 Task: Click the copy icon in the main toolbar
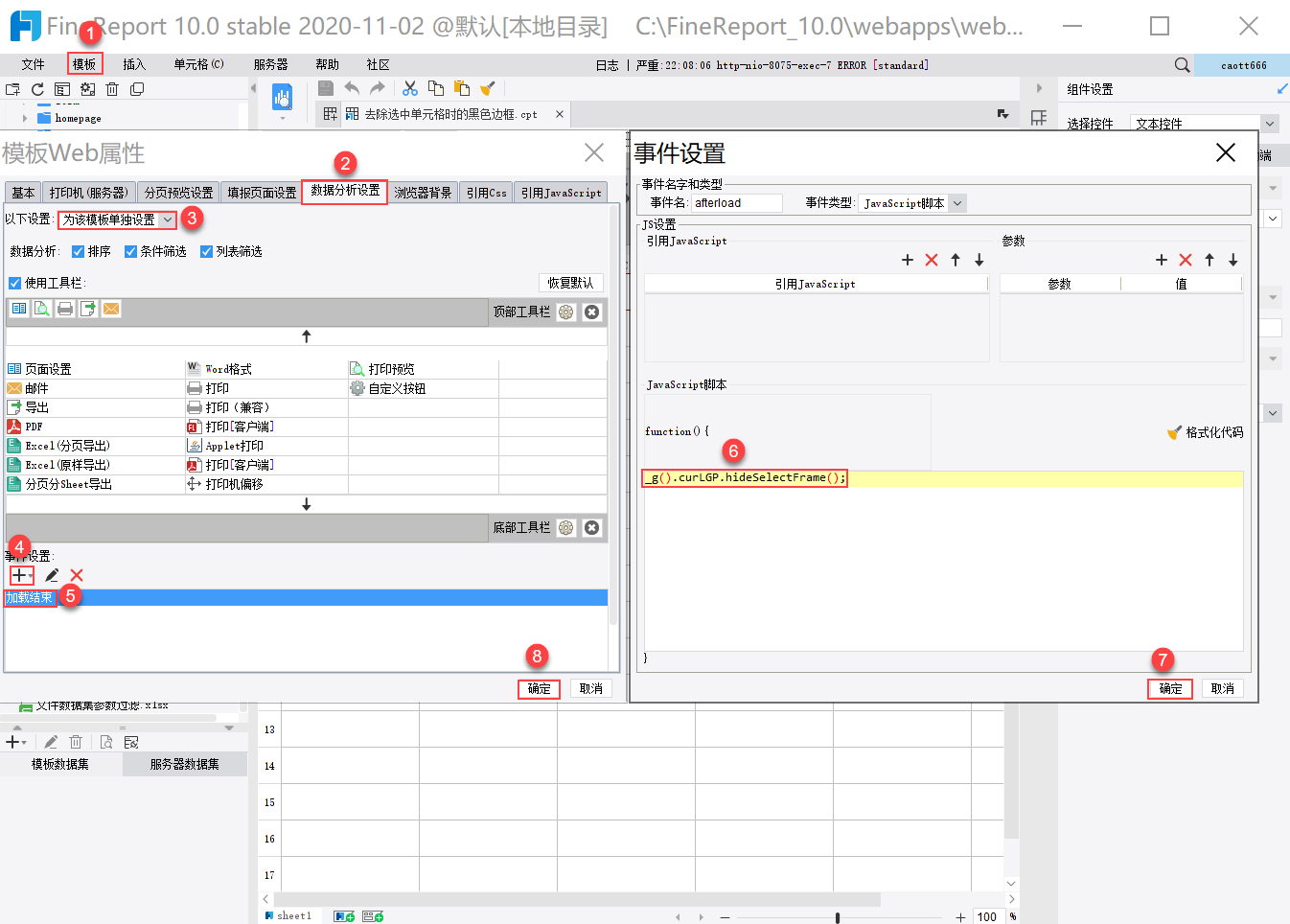pos(436,88)
